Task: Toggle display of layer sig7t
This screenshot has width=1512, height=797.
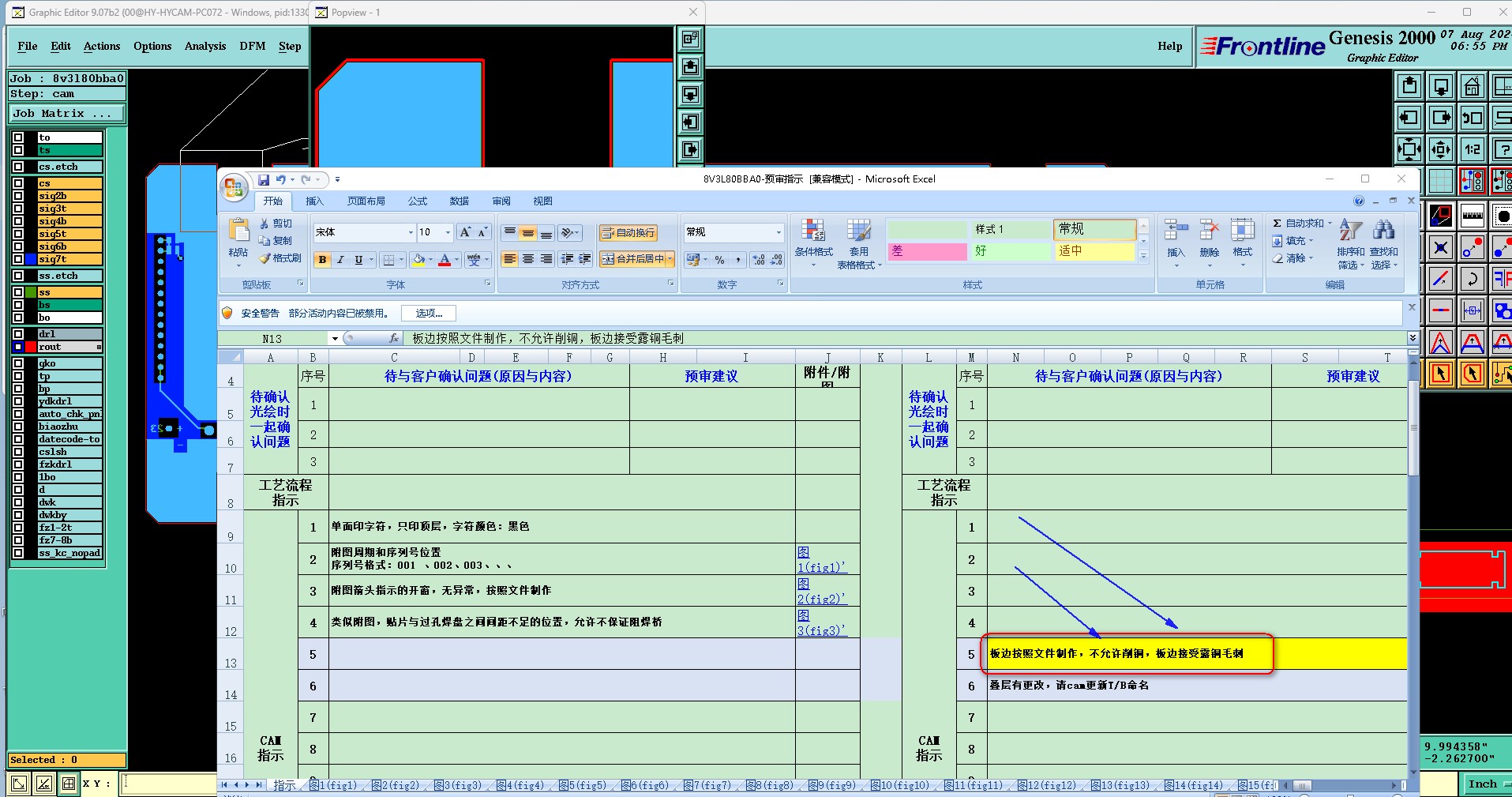Action: [18, 259]
